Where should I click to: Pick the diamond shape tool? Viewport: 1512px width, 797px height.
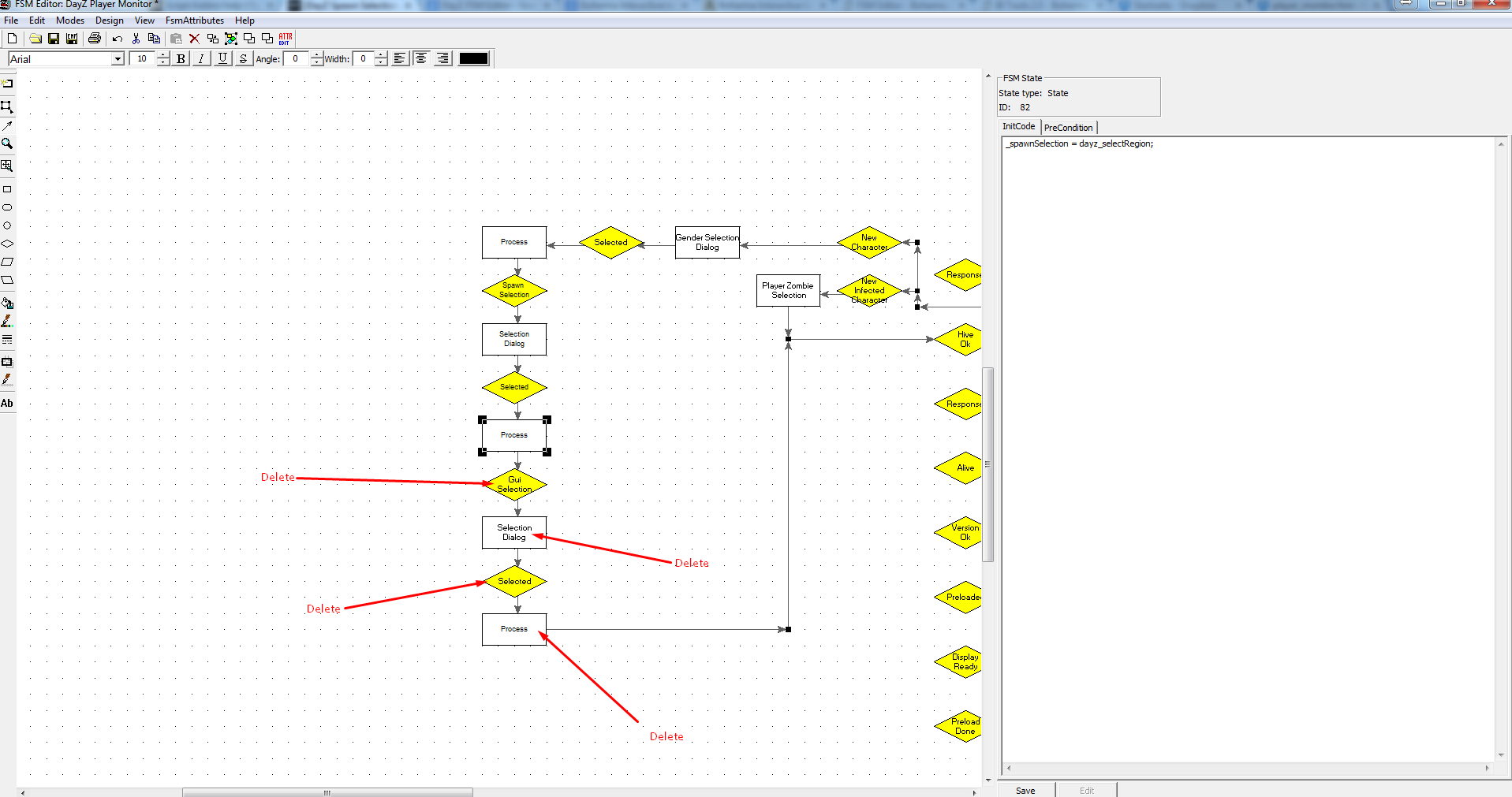(7, 244)
